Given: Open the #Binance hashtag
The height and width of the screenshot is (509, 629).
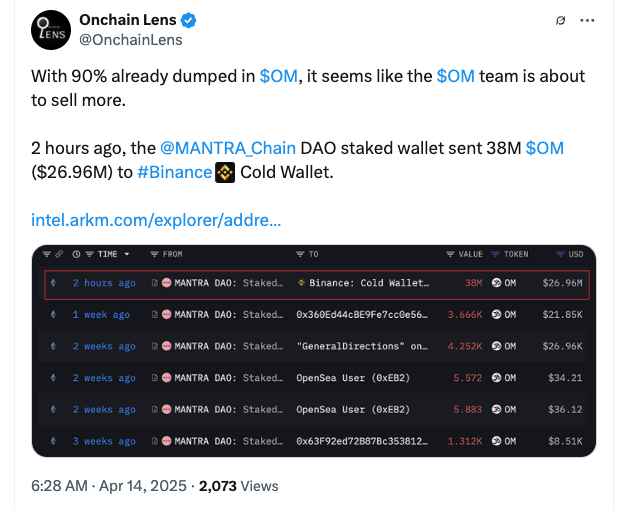Looking at the screenshot, I should pos(173,171).
